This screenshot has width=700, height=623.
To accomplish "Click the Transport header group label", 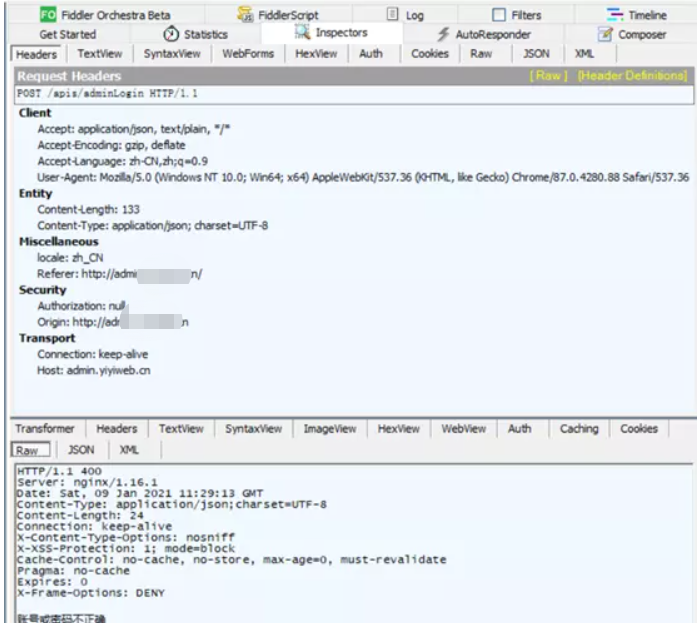I will pos(47,338).
